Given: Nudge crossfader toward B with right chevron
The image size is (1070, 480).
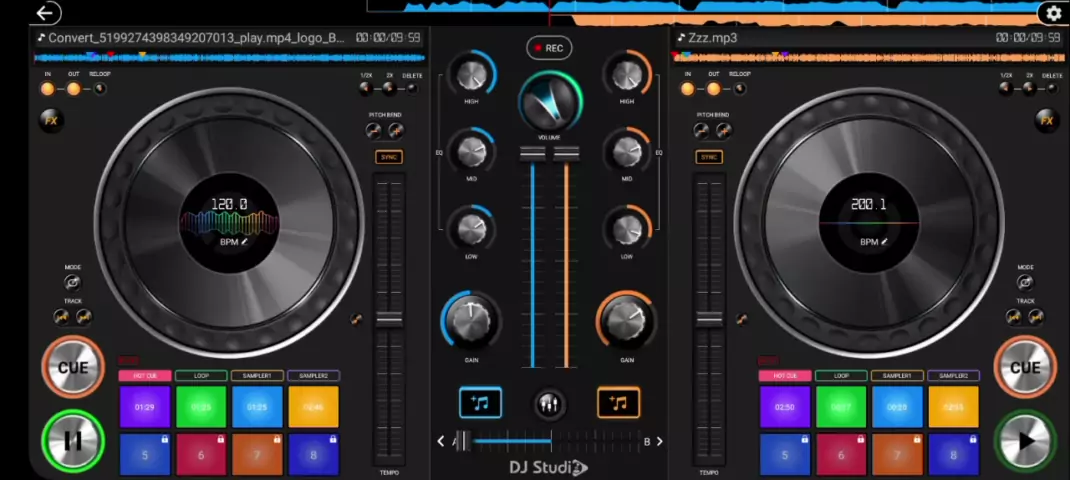Looking at the screenshot, I should pos(659,441).
